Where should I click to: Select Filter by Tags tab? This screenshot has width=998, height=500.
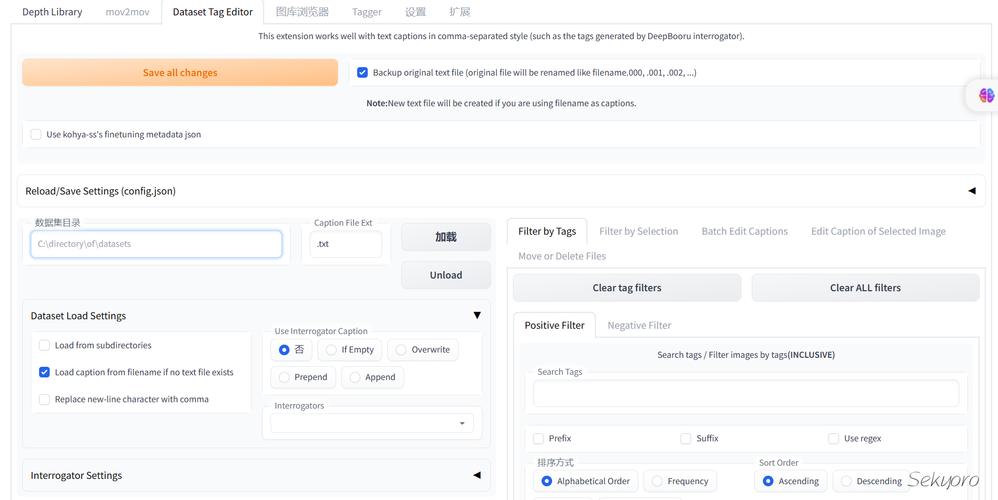tap(547, 231)
